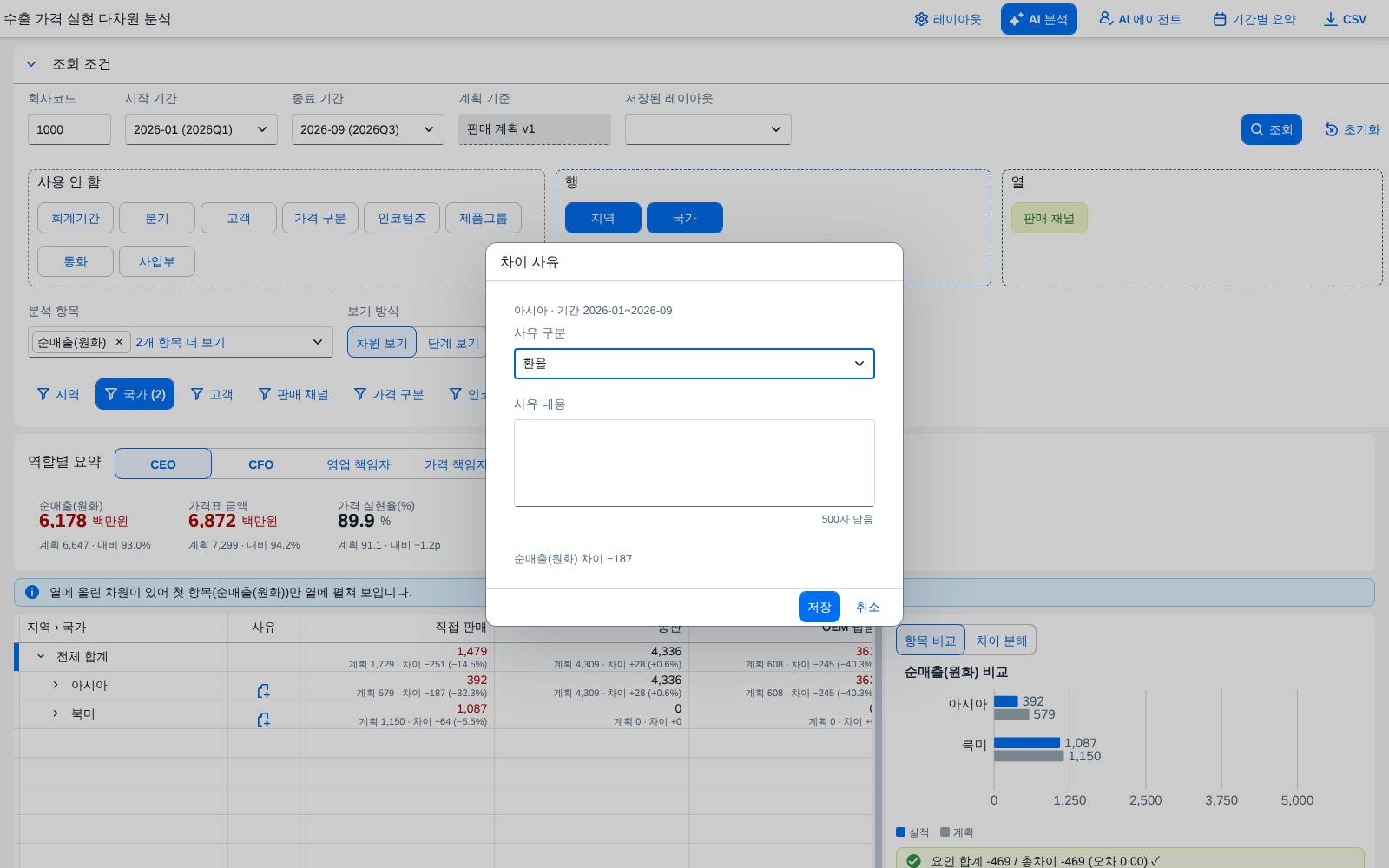Expand the 북미 row
Image resolution: width=1389 pixels, height=868 pixels.
click(56, 713)
